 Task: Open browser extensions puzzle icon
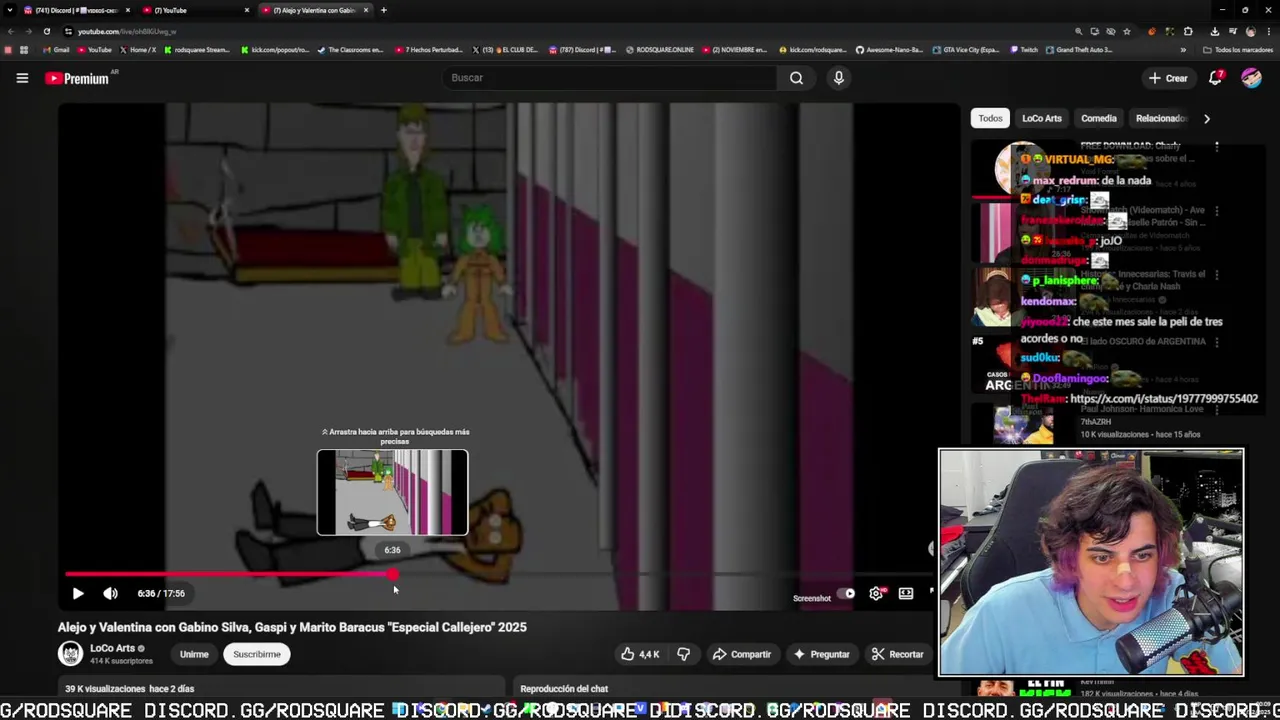click(1188, 31)
